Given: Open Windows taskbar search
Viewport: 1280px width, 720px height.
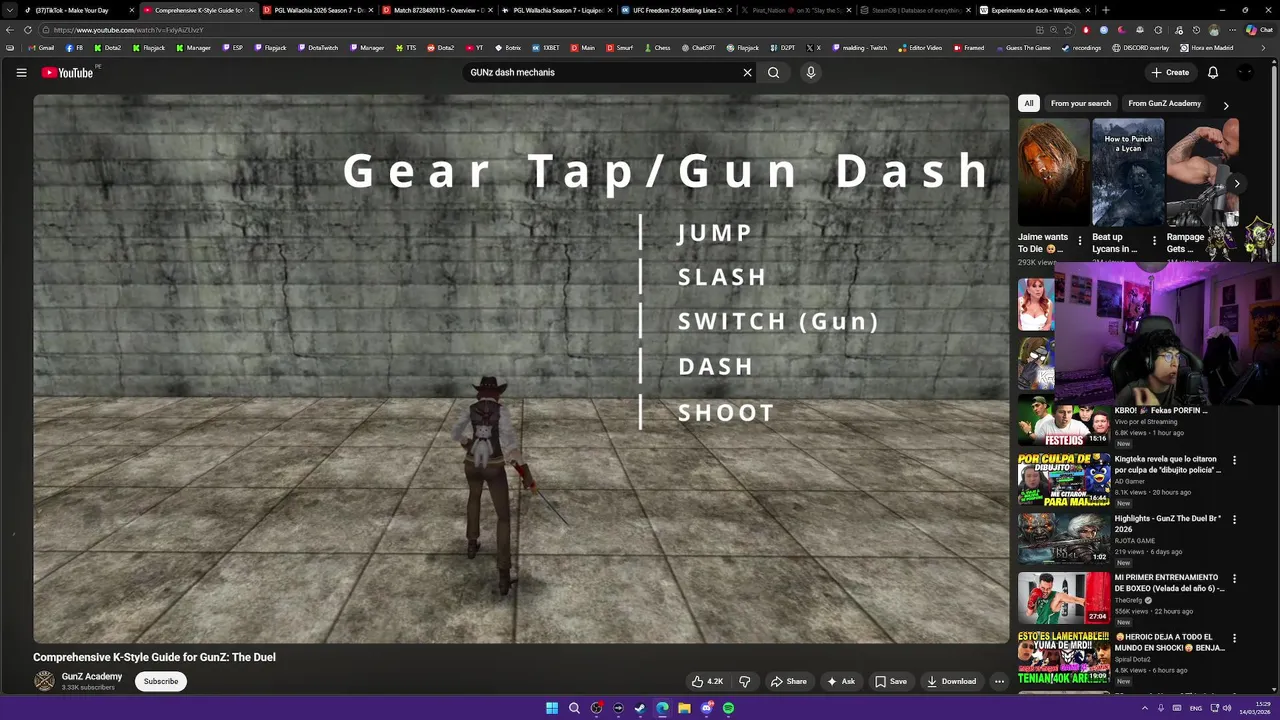Looking at the screenshot, I should 574,708.
